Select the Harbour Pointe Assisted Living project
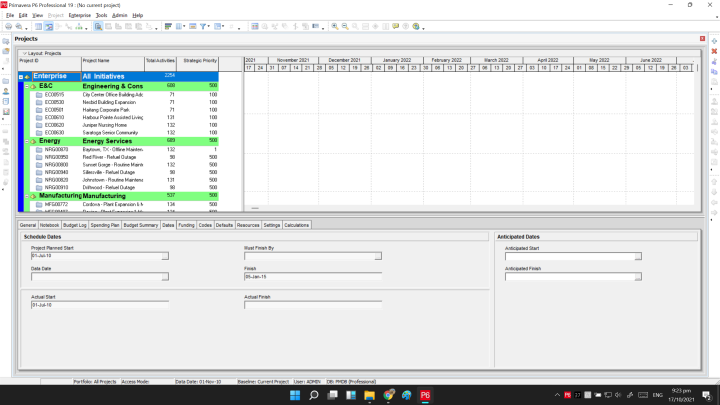 (110, 117)
